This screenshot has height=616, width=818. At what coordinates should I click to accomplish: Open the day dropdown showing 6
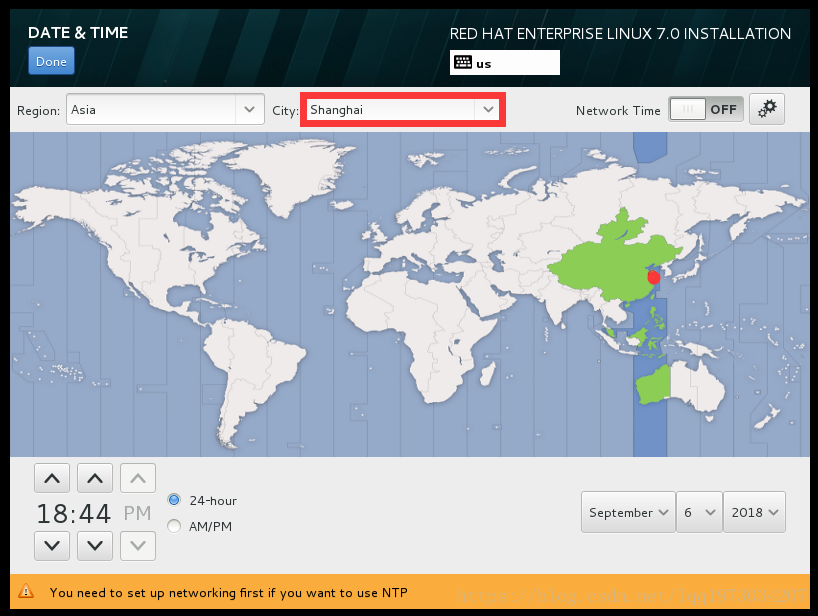(699, 512)
